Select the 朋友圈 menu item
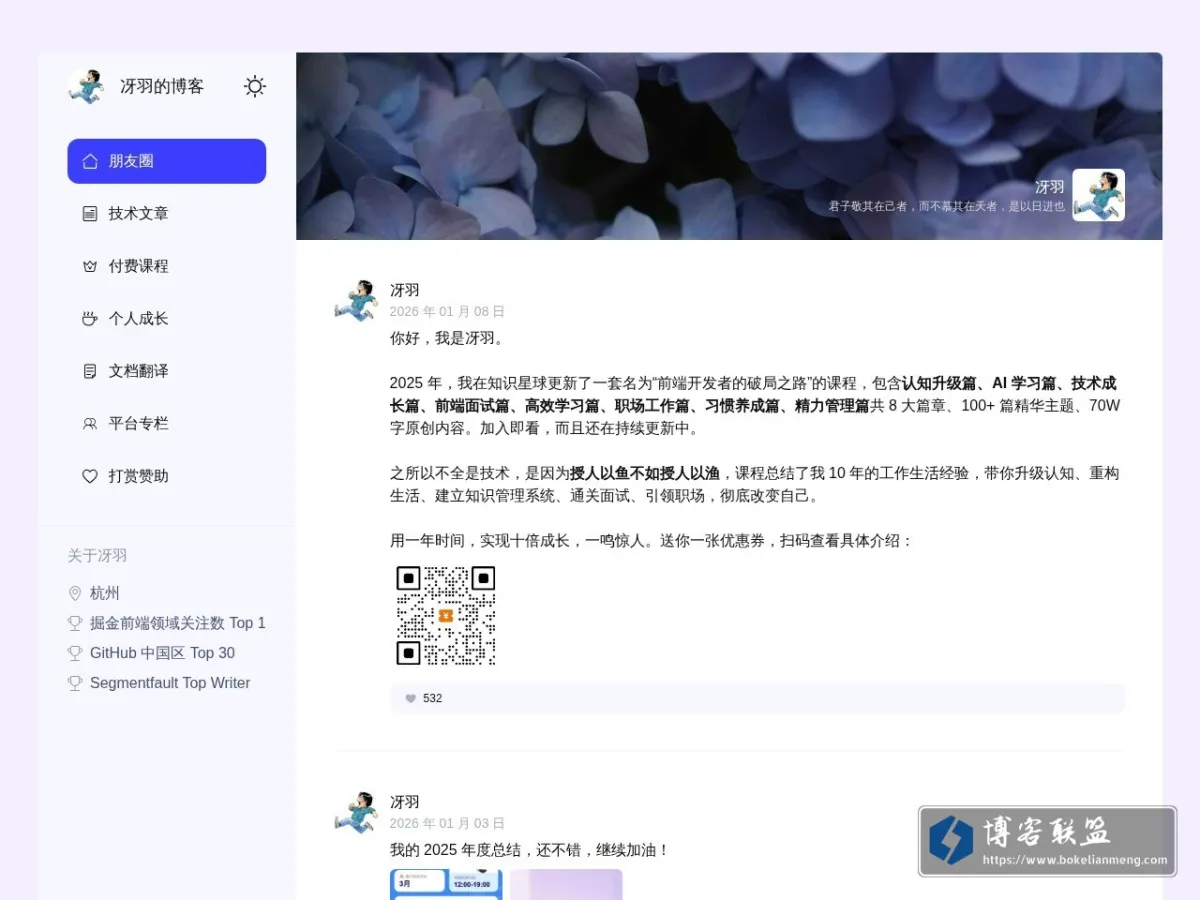This screenshot has height=900, width=1200. 167,161
